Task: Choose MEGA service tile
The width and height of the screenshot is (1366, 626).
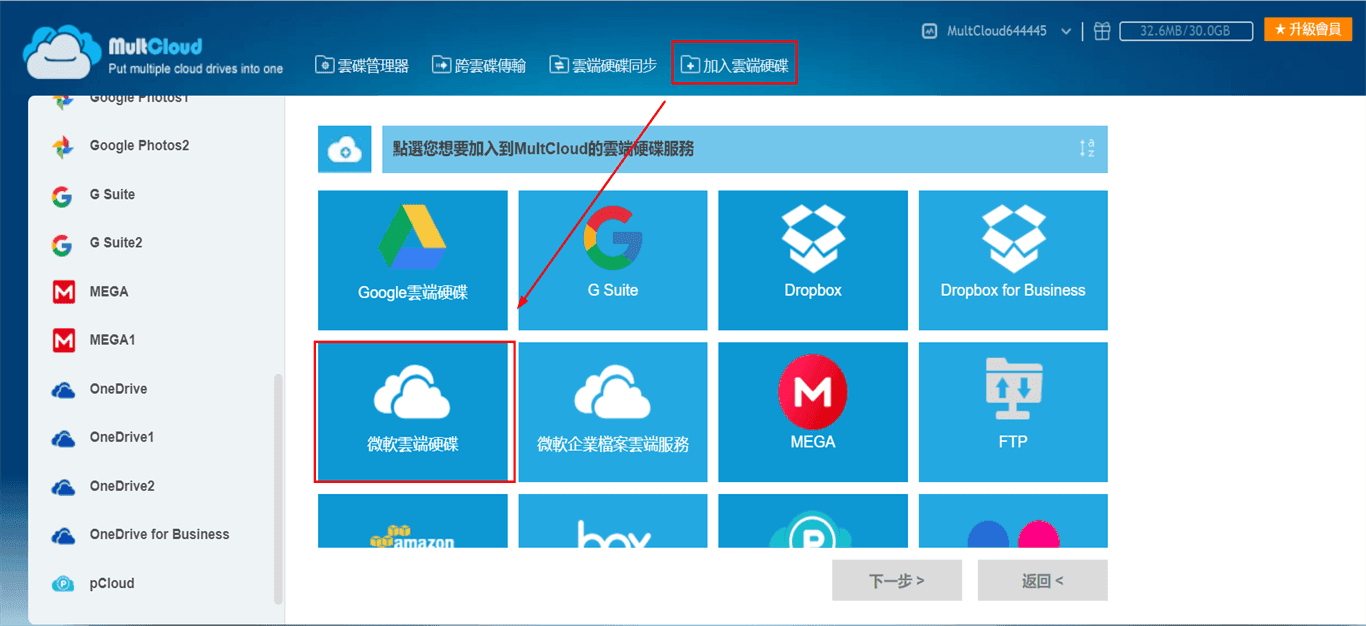Action: click(x=813, y=412)
